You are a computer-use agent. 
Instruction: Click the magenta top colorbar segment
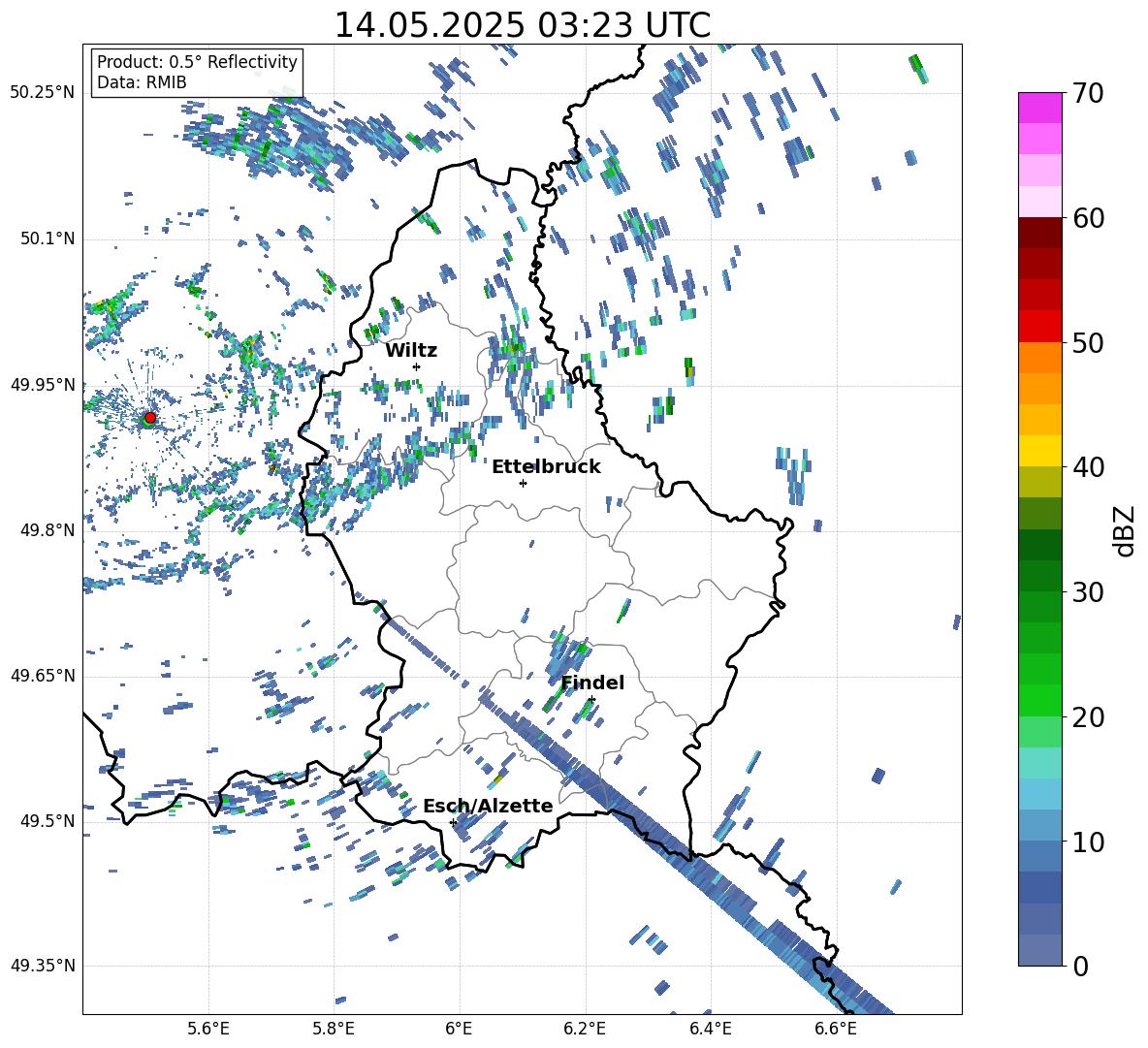coord(1040,108)
